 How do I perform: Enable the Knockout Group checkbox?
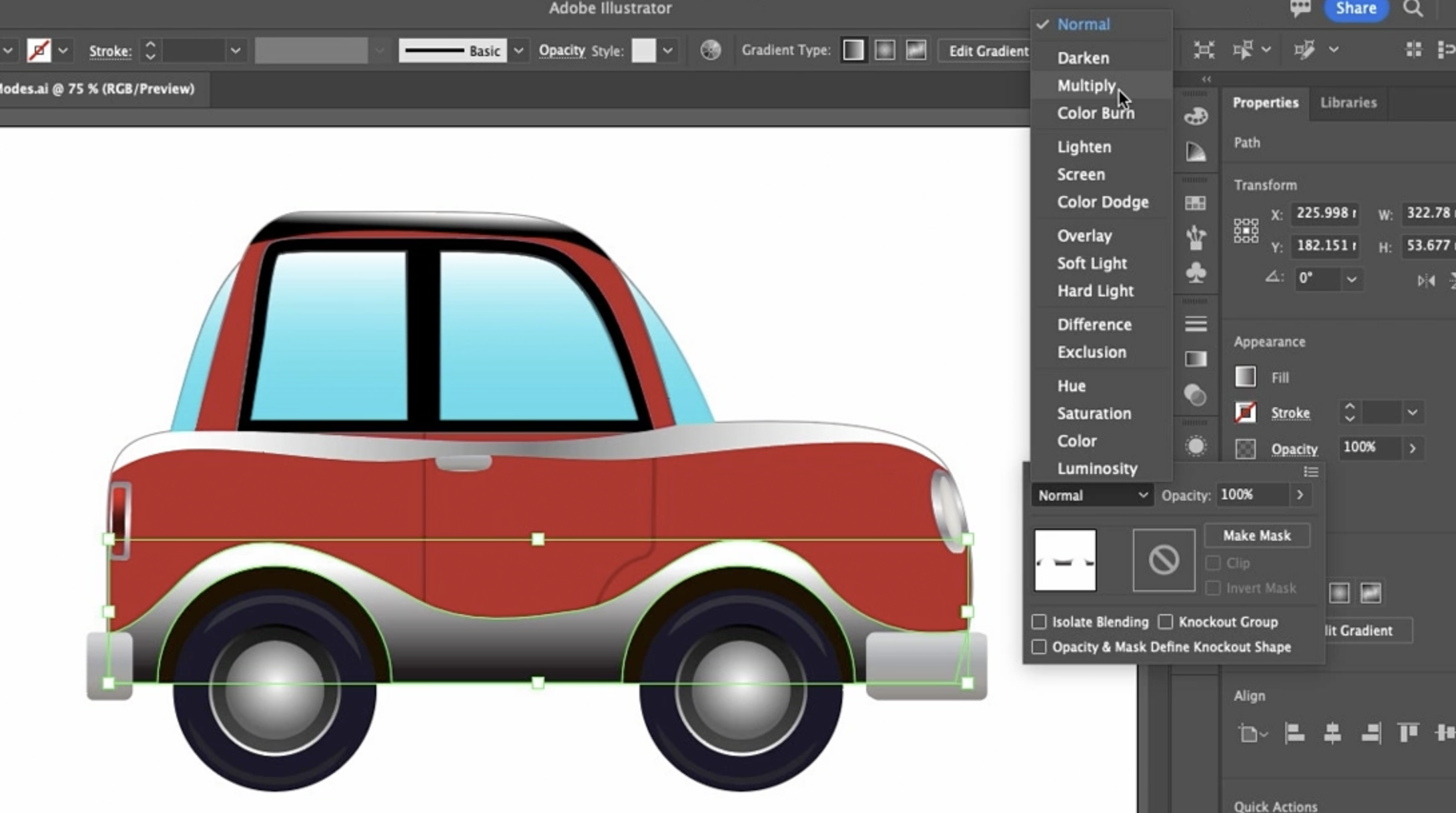1165,621
